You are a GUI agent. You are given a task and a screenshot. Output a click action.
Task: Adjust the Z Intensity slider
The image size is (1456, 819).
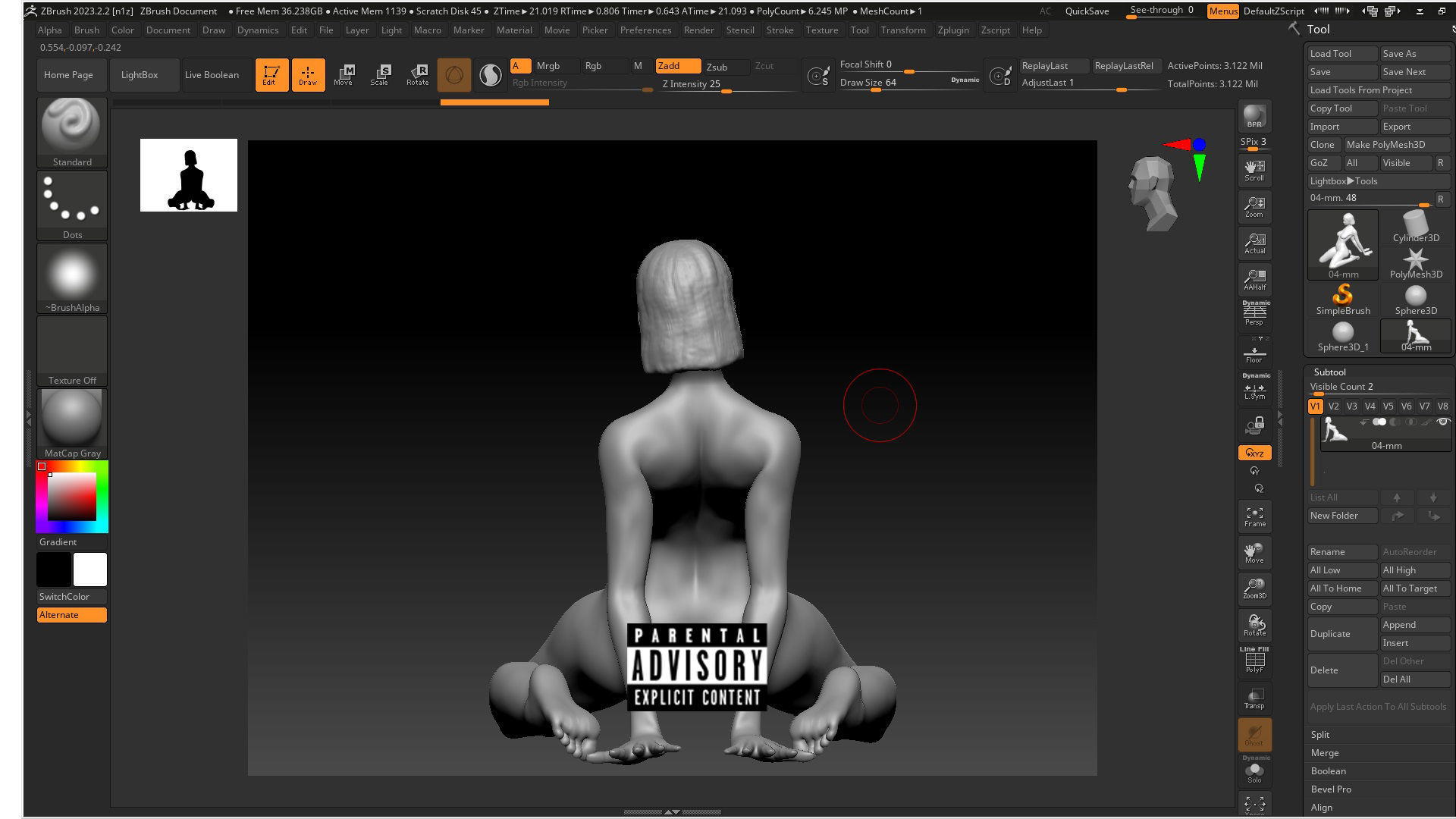coord(729,84)
